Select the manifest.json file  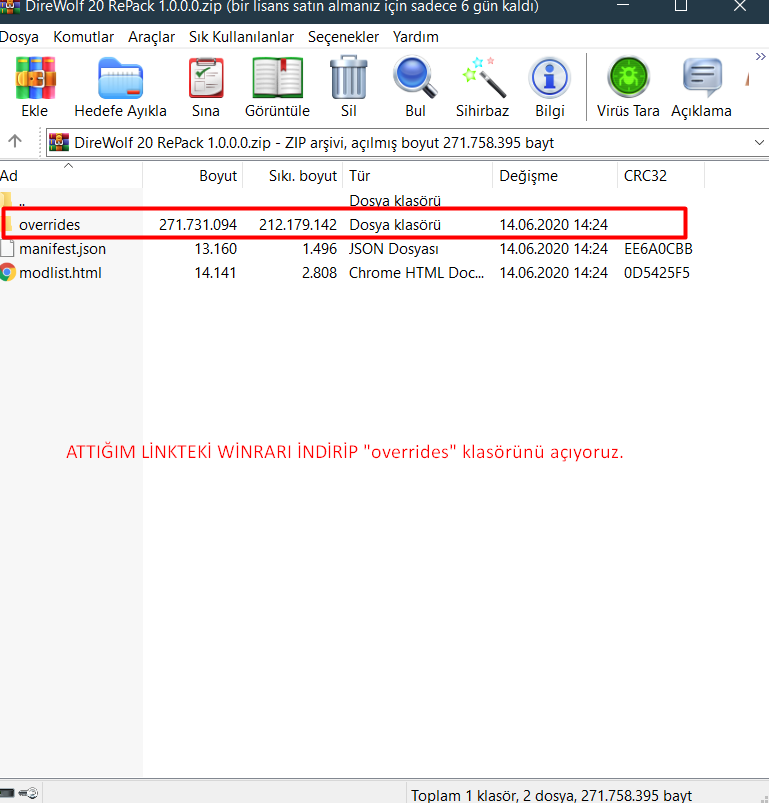[62, 249]
